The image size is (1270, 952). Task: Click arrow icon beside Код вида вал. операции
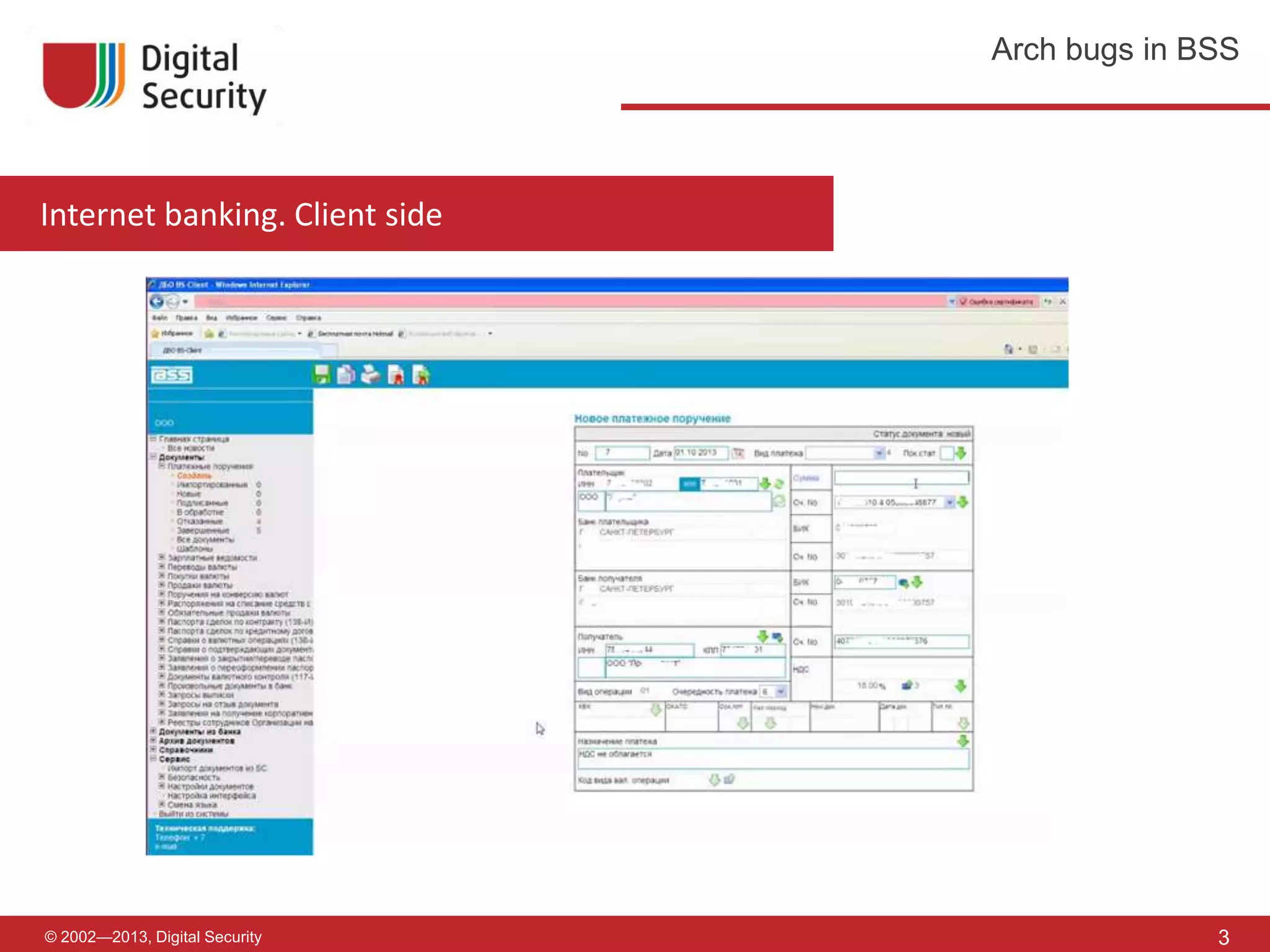[714, 780]
